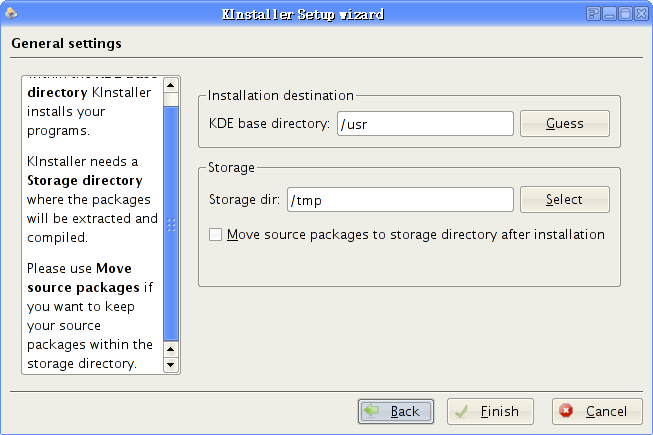Click the "Move source packages" bold help text
Screen dimensions: 653x435
[x=83, y=278]
